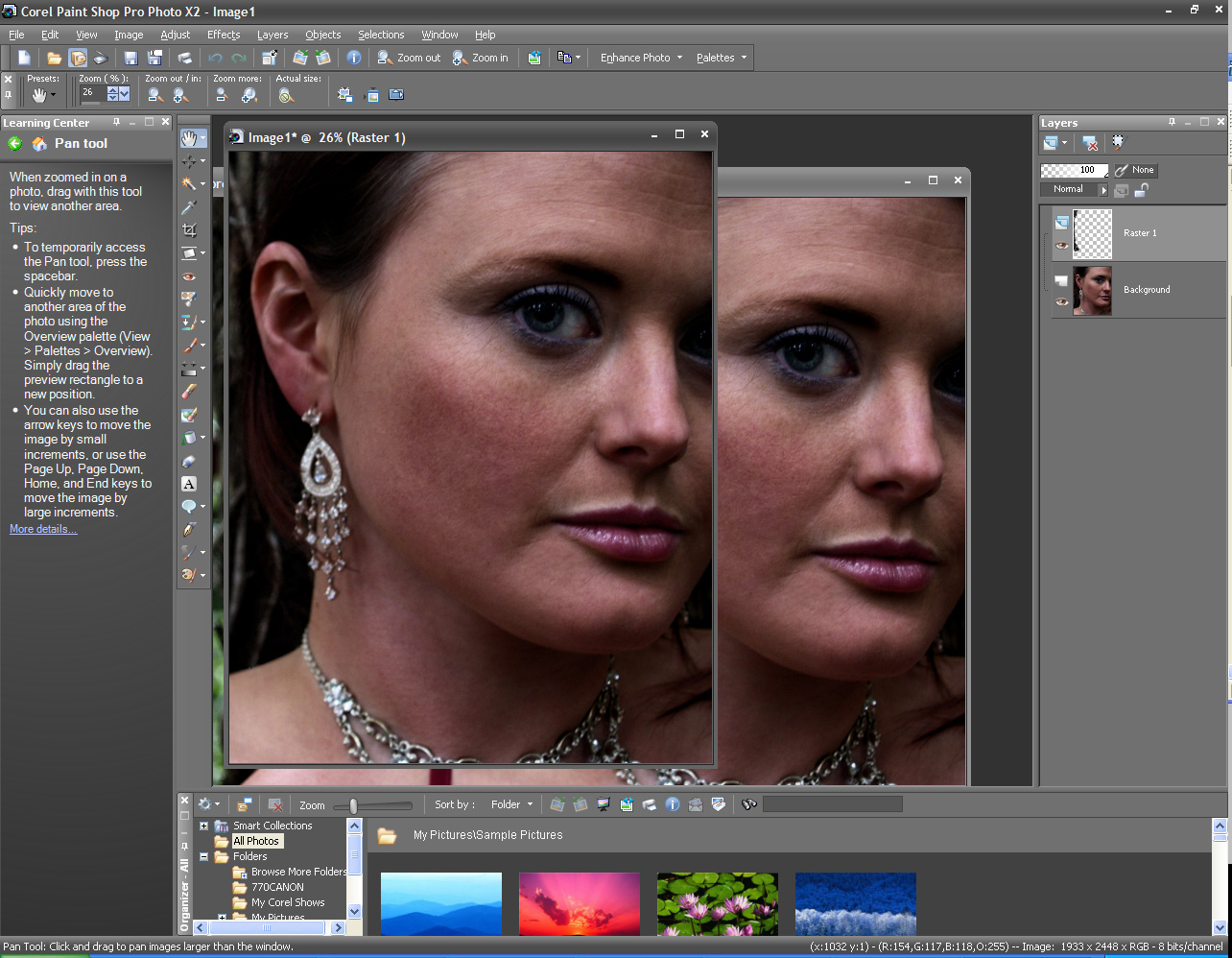Pick the Eraser tool
Image resolution: width=1232 pixels, height=958 pixels.
pos(189,391)
